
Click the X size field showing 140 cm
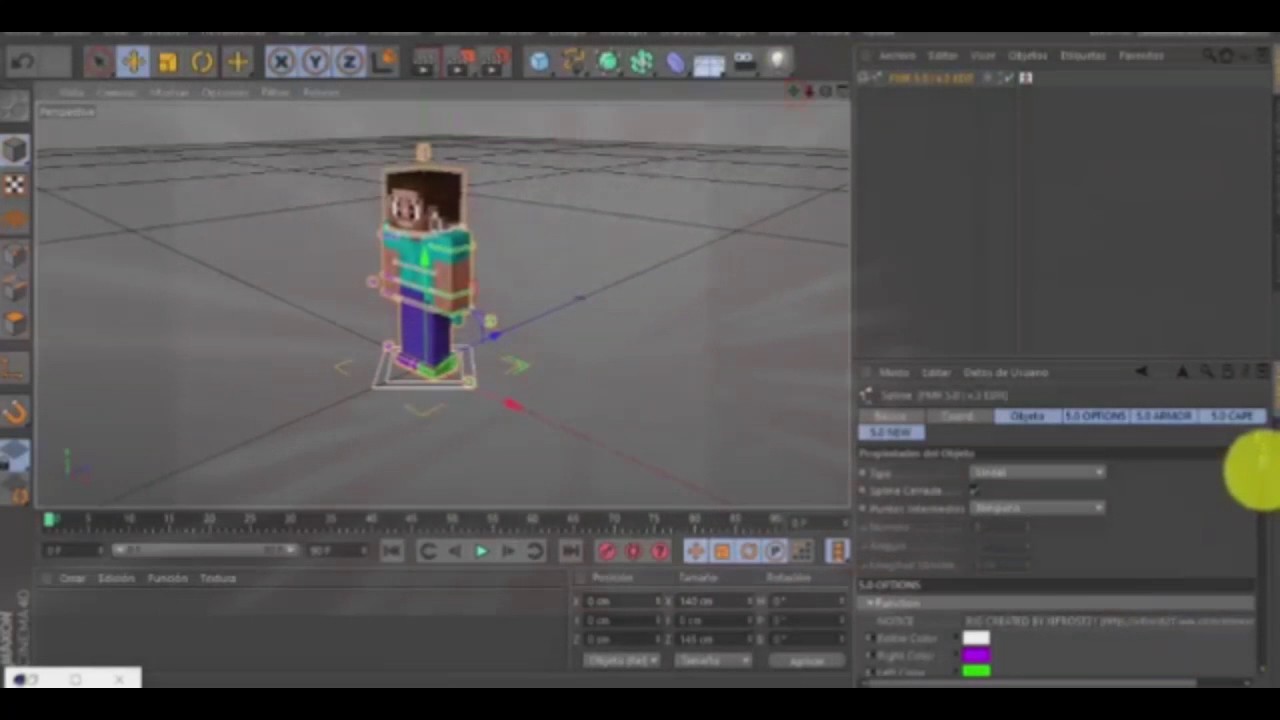click(x=714, y=601)
